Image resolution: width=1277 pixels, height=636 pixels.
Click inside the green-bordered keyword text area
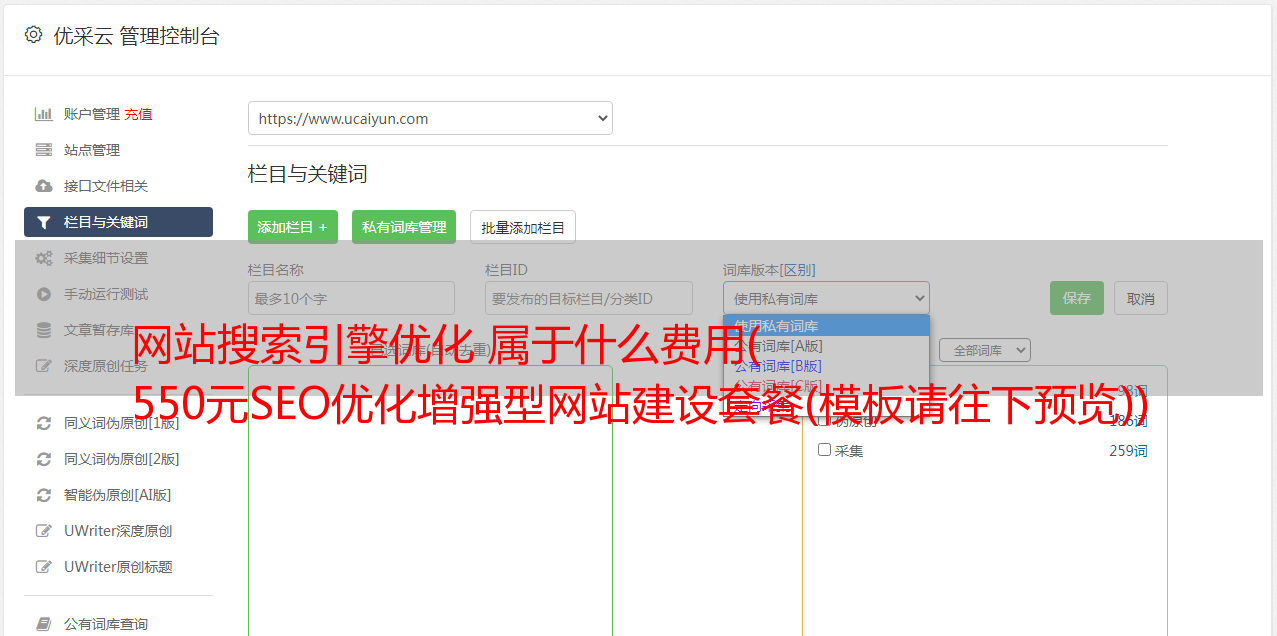pos(430,500)
